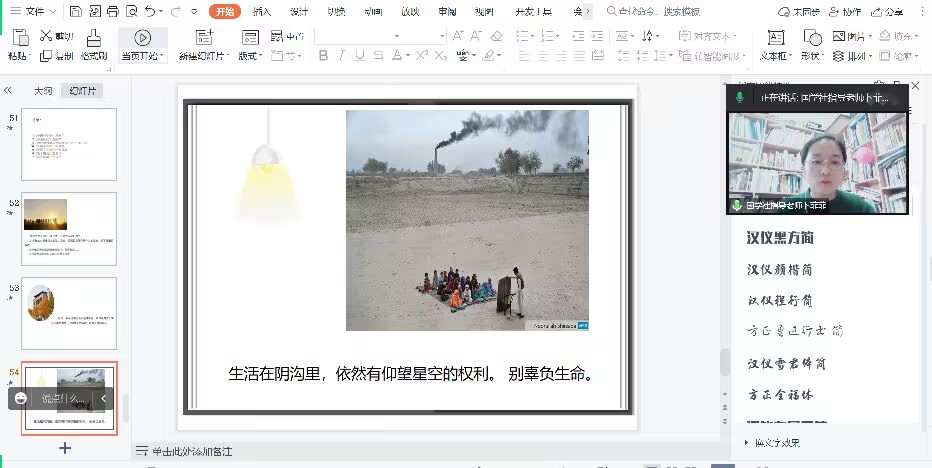The height and width of the screenshot is (468, 932).
Task: Open the Layout (版式) dropdown
Action: [x=248, y=56]
